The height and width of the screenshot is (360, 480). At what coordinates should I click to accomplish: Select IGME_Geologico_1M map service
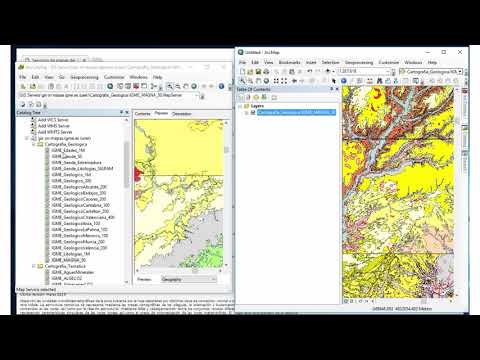click(71, 175)
